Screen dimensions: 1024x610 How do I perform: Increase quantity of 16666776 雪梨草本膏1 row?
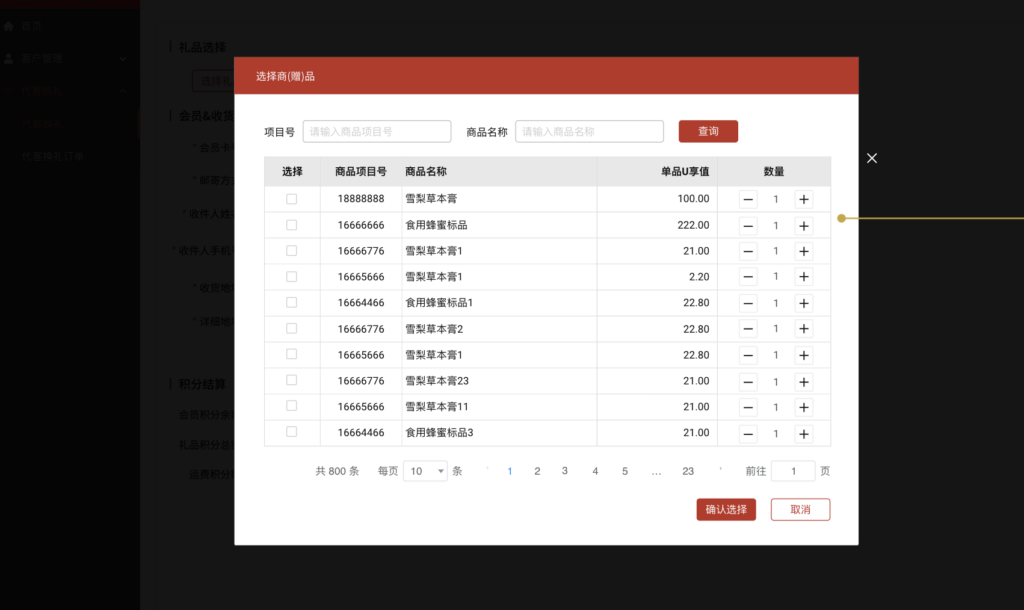(x=804, y=251)
